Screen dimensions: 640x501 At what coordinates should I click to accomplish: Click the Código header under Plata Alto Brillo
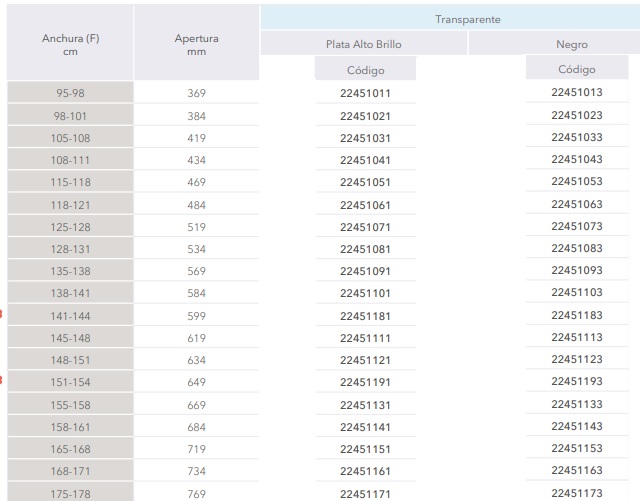click(365, 69)
